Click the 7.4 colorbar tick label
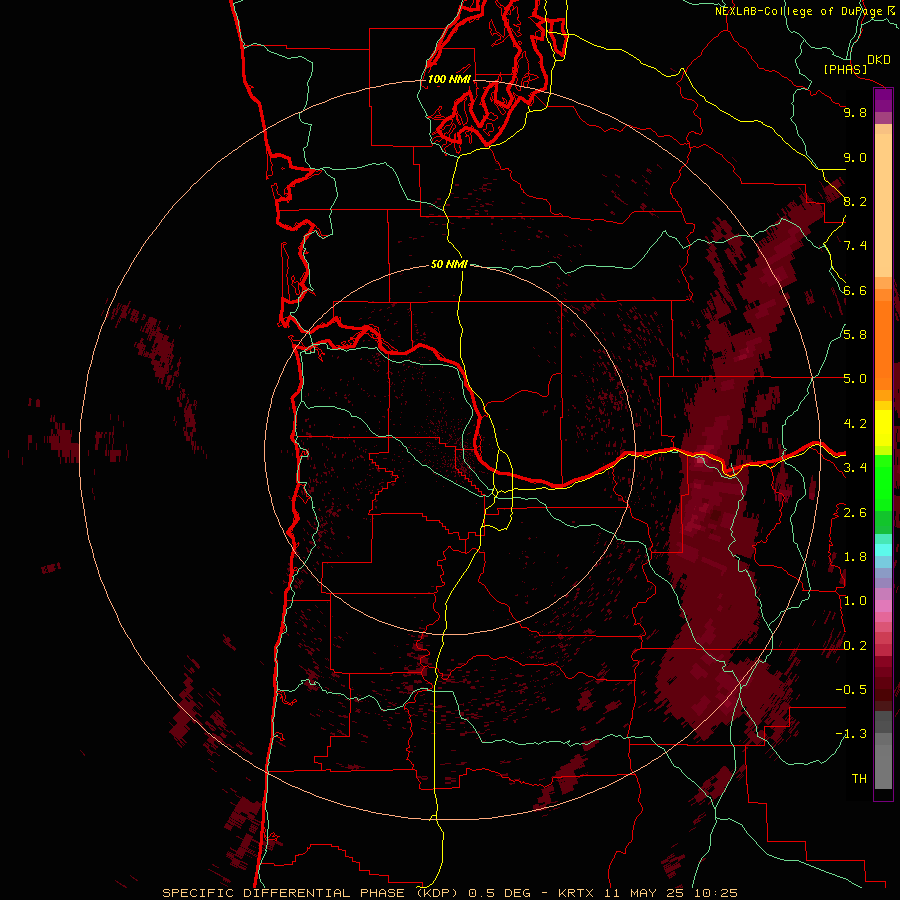900x900 pixels. pyautogui.click(x=855, y=246)
